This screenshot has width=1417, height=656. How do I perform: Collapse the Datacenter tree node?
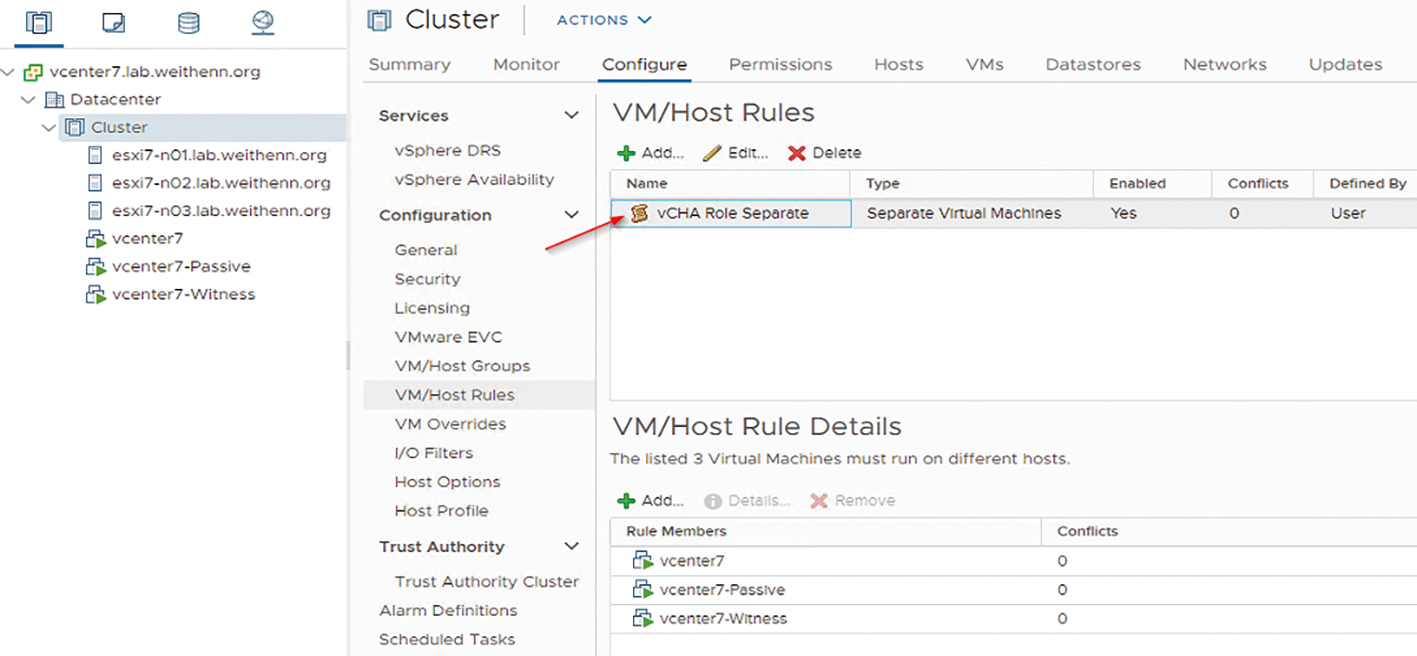pos(28,100)
